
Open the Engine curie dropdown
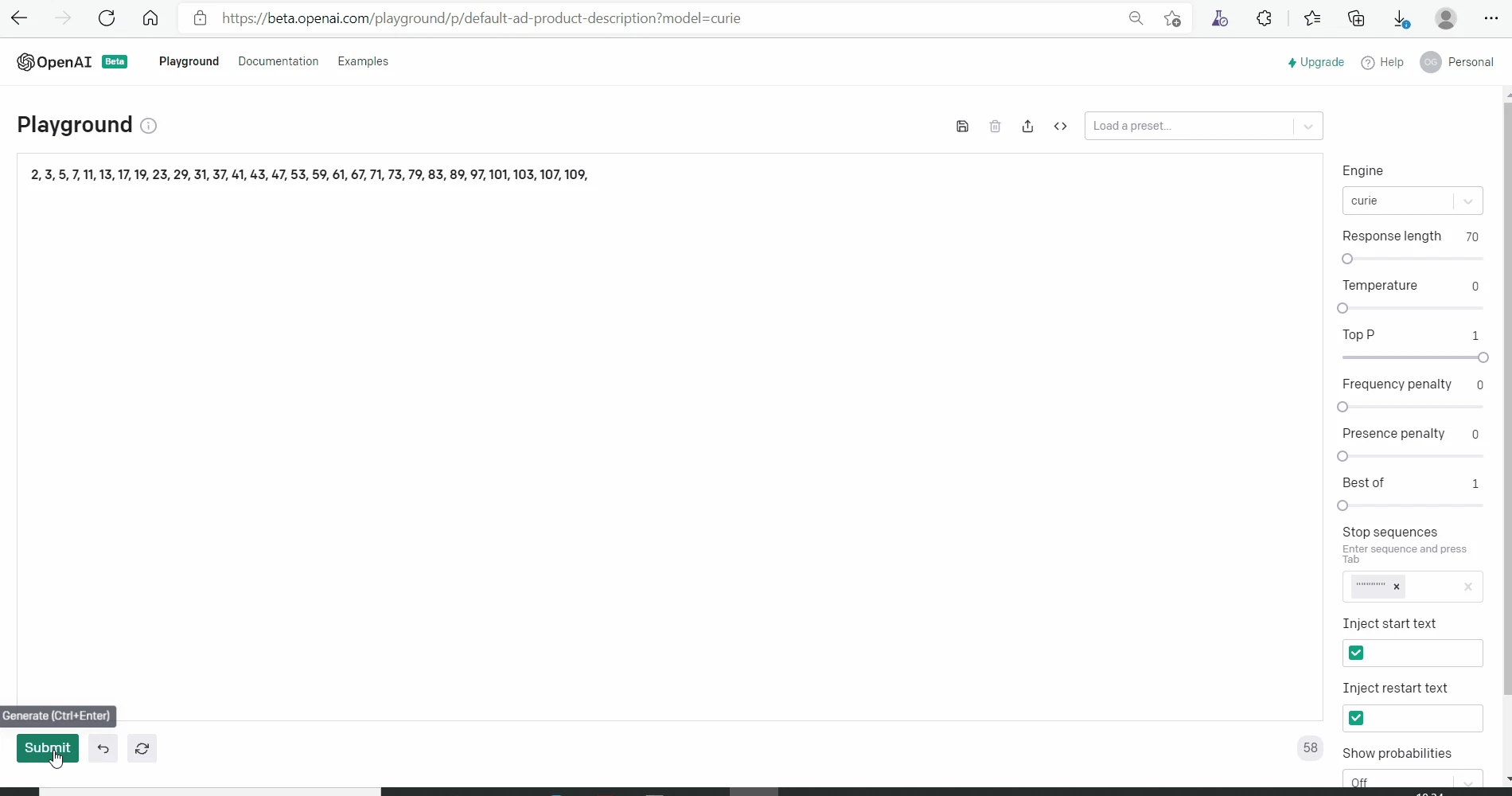tap(1413, 201)
